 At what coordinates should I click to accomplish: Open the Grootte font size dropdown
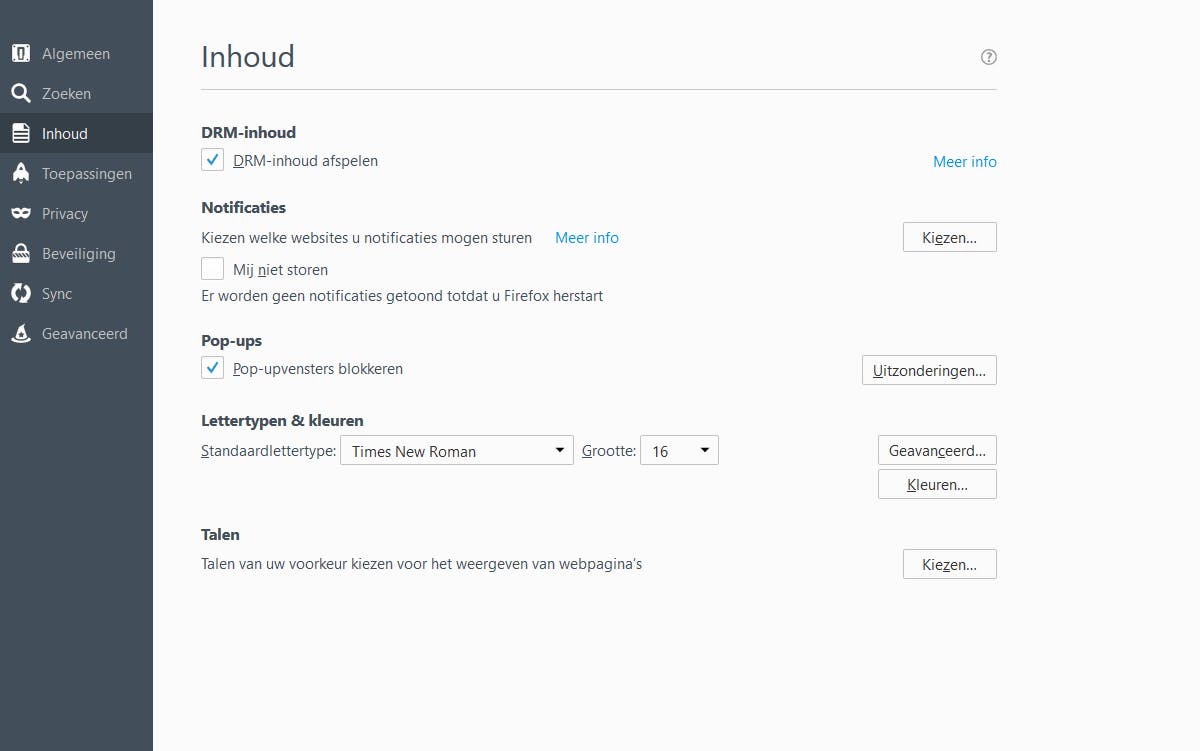coord(679,450)
